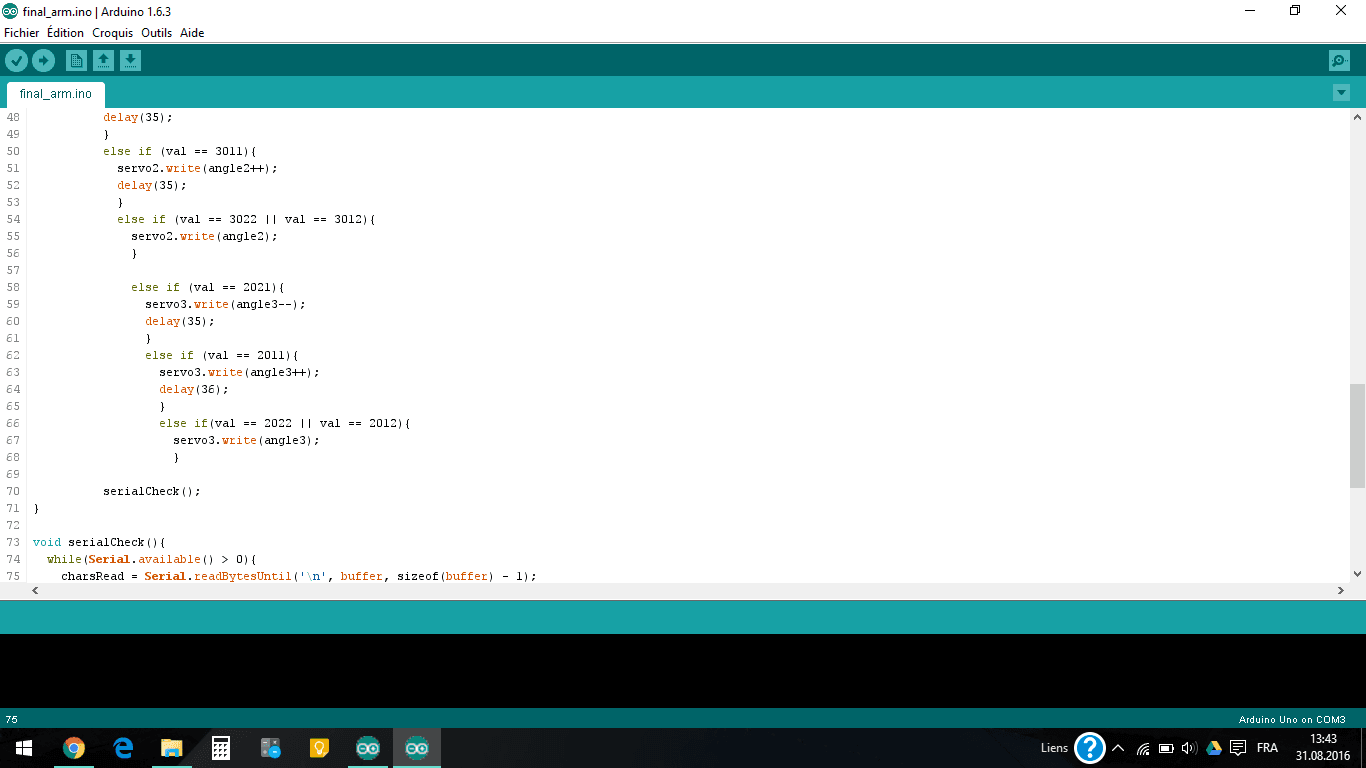Select the final_arm.ino tab
The height and width of the screenshot is (768, 1366).
point(55,93)
